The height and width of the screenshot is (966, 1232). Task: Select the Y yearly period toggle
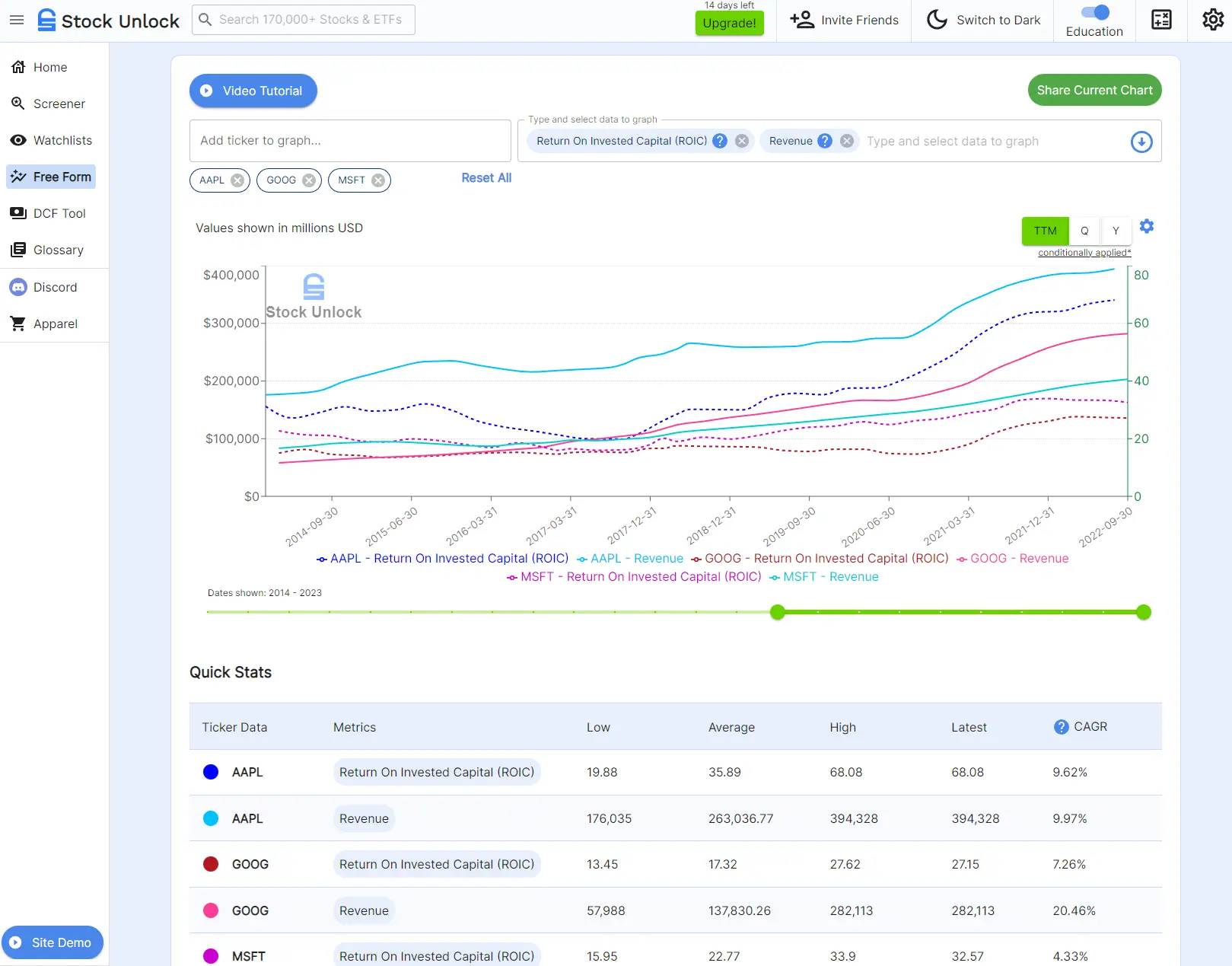(x=1116, y=231)
